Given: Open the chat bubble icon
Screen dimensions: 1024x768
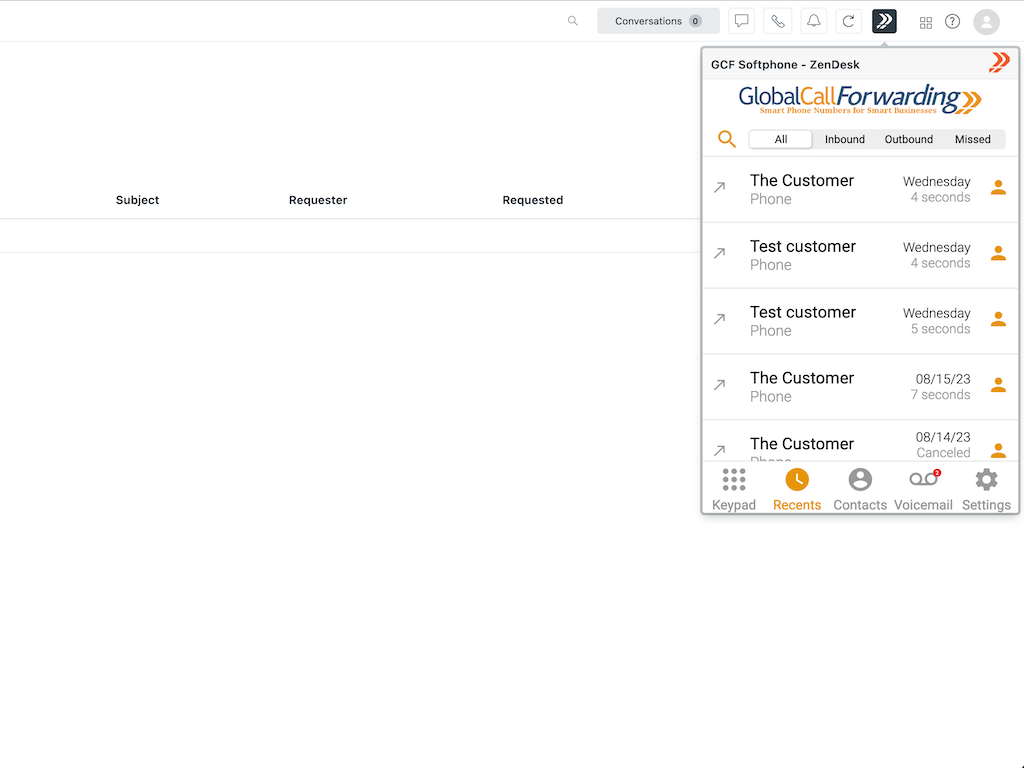Looking at the screenshot, I should (x=741, y=21).
